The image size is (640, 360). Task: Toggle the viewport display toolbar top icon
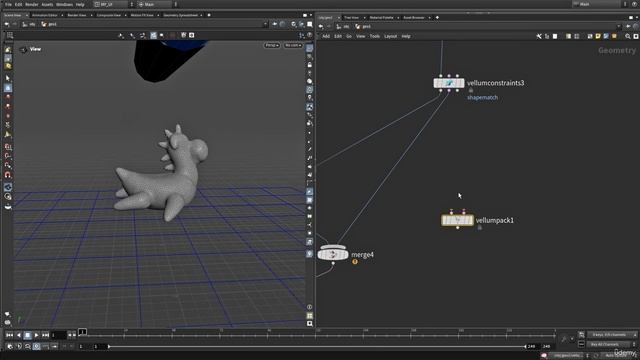point(310,48)
